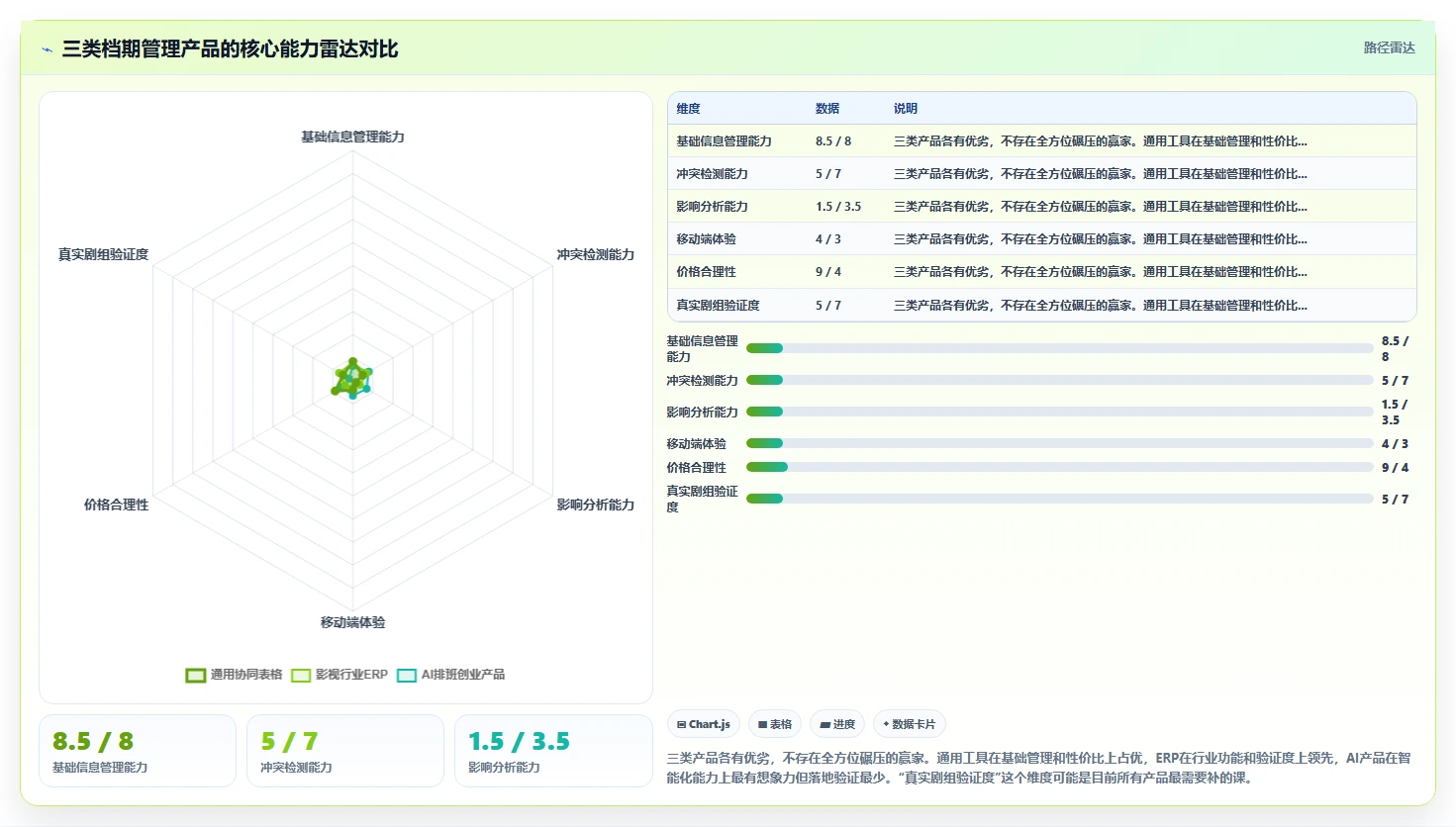Select the 价格合理性 table row

click(x=1042, y=271)
